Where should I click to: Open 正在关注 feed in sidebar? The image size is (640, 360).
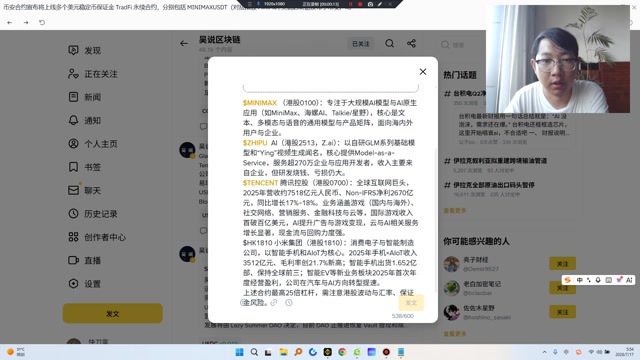point(93,74)
